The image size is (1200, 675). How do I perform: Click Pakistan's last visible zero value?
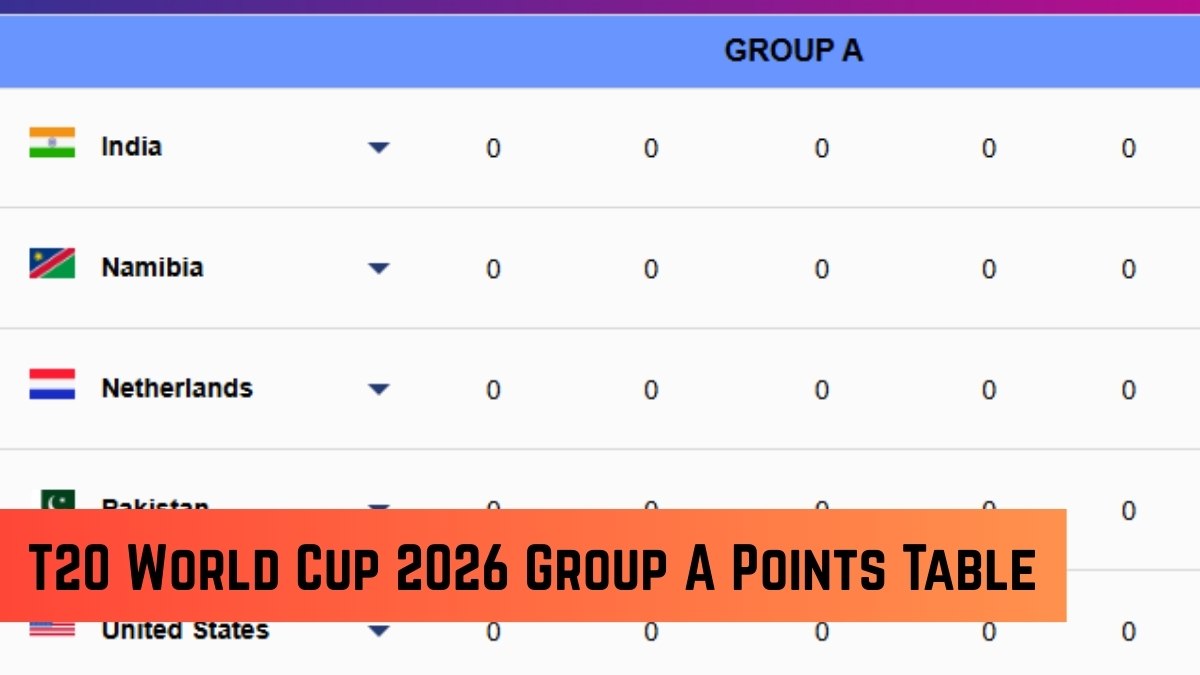click(x=1128, y=512)
